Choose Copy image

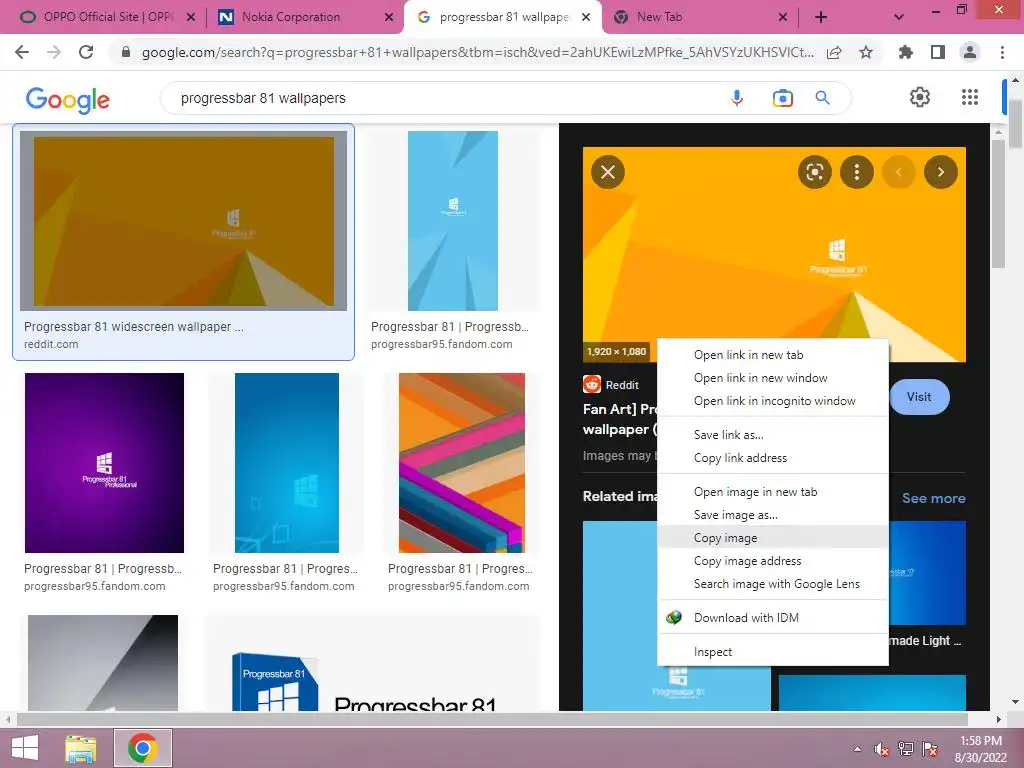[773, 537]
